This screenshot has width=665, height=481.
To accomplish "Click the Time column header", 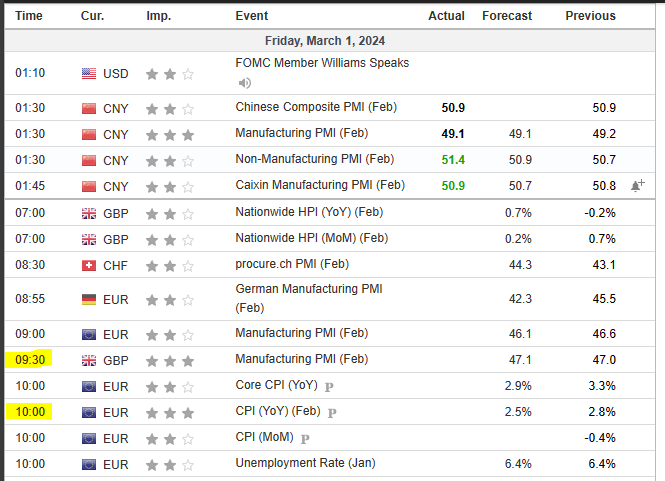I will click(x=29, y=16).
